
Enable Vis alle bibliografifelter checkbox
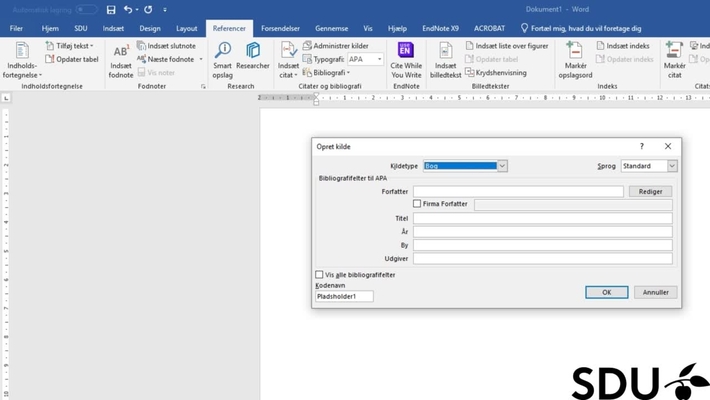(319, 275)
